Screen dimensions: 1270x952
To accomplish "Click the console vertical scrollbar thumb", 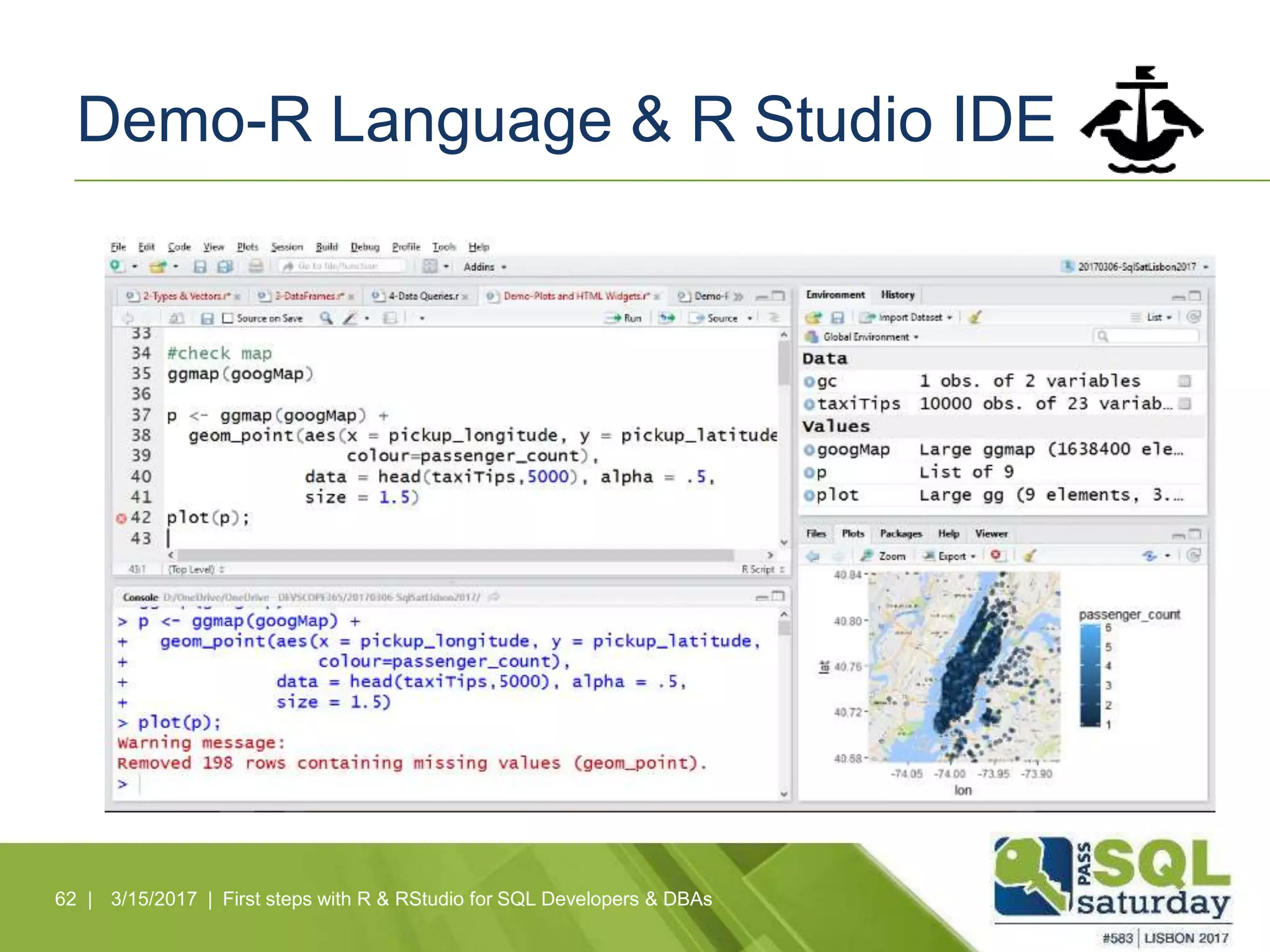I will point(784,628).
